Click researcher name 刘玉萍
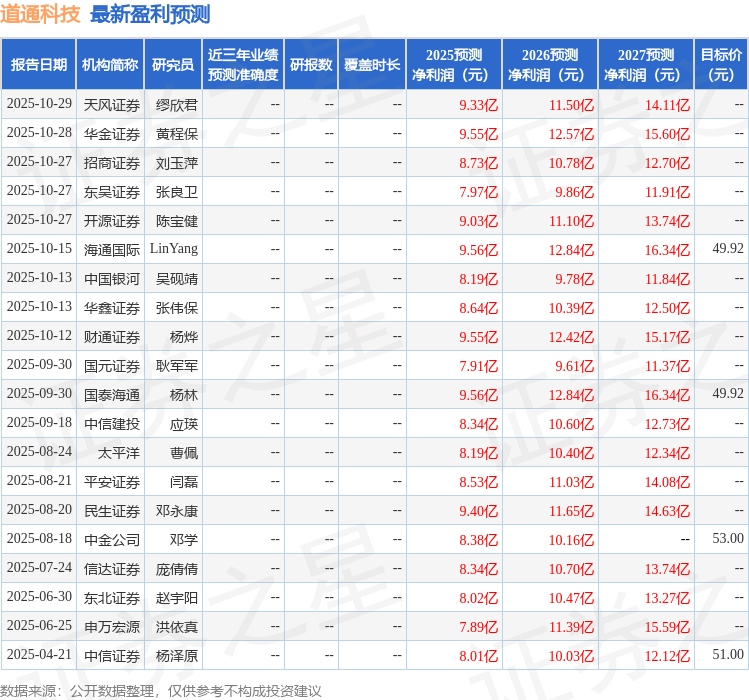The image size is (749, 700). pyautogui.click(x=177, y=163)
